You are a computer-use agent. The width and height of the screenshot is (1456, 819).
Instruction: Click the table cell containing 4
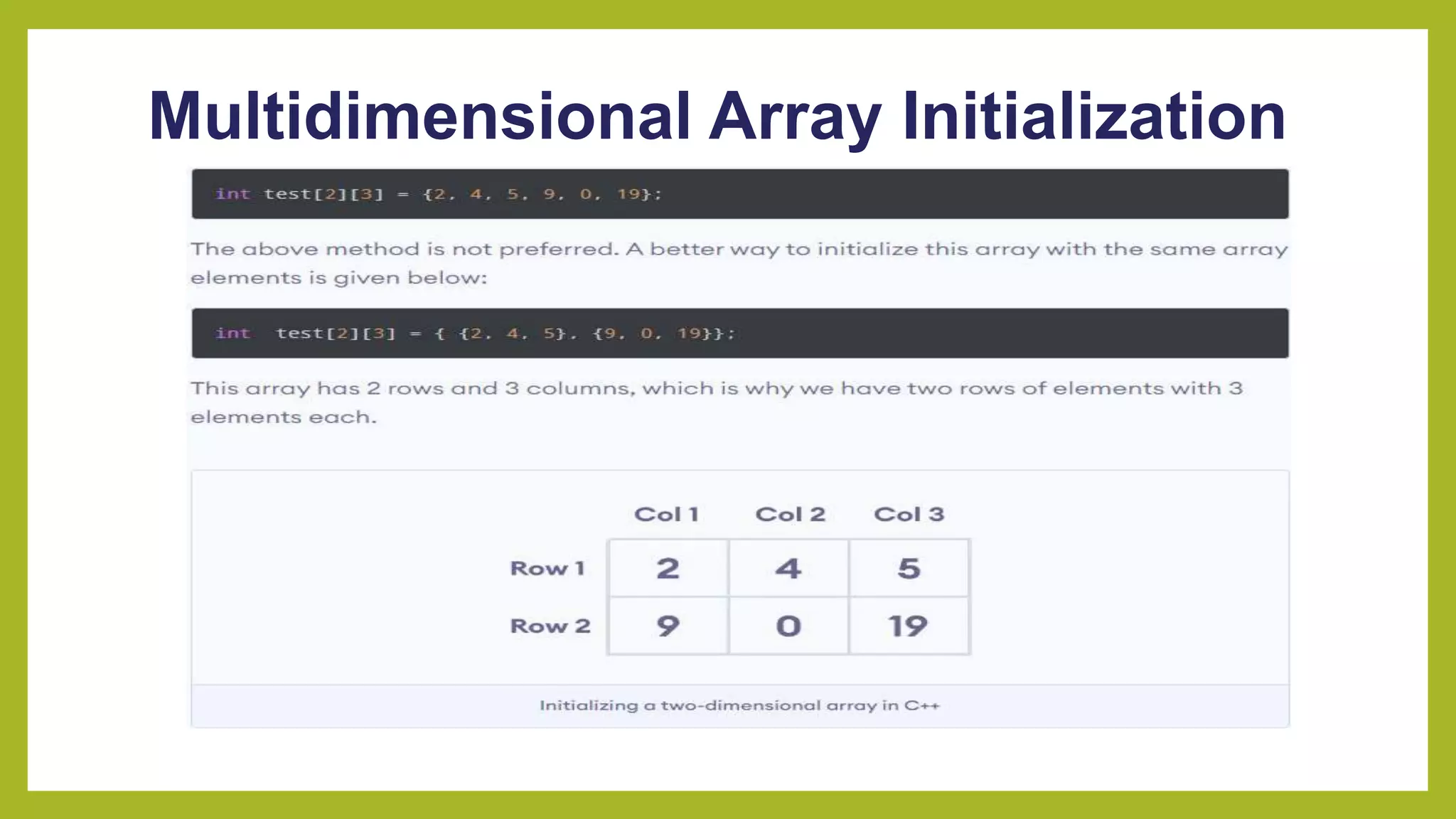788,568
